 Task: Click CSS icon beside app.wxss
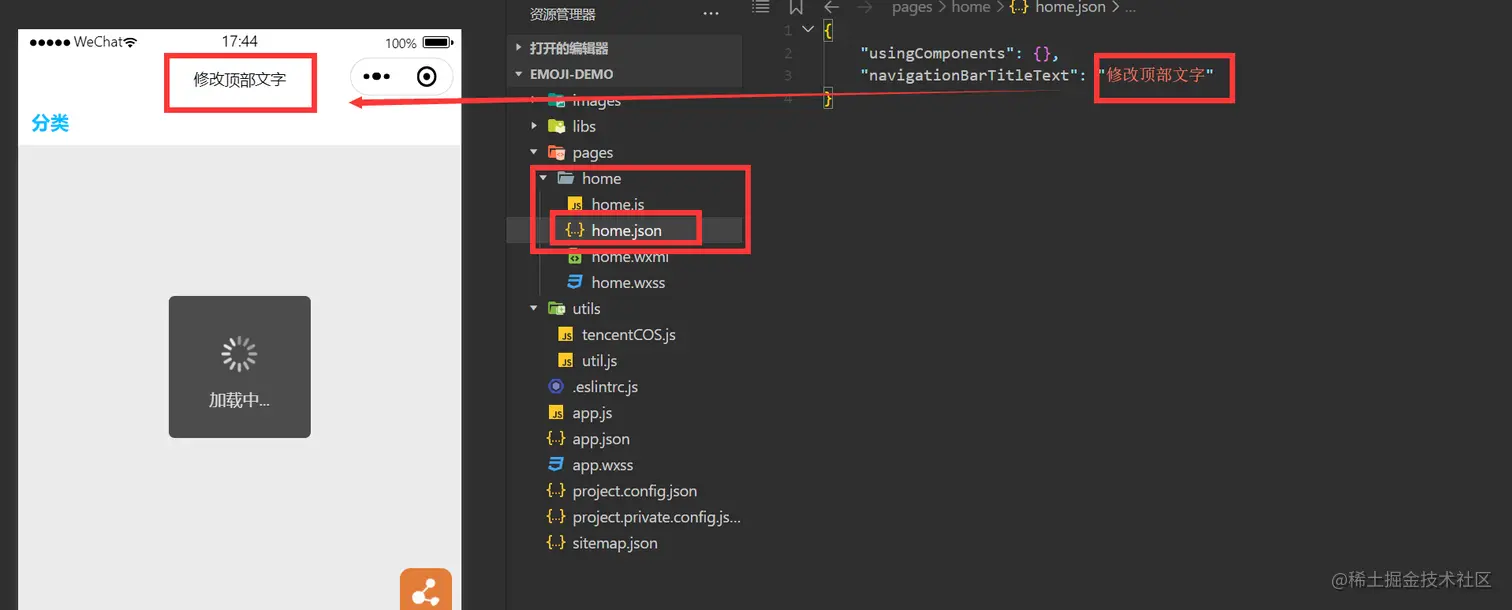[556, 464]
